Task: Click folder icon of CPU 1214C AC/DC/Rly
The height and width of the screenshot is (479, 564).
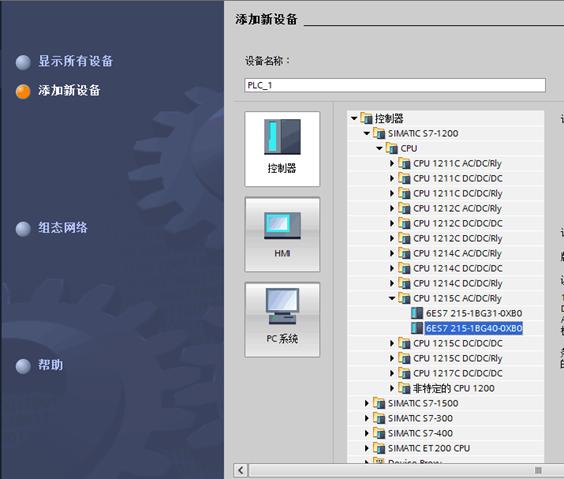Action: 404,253
